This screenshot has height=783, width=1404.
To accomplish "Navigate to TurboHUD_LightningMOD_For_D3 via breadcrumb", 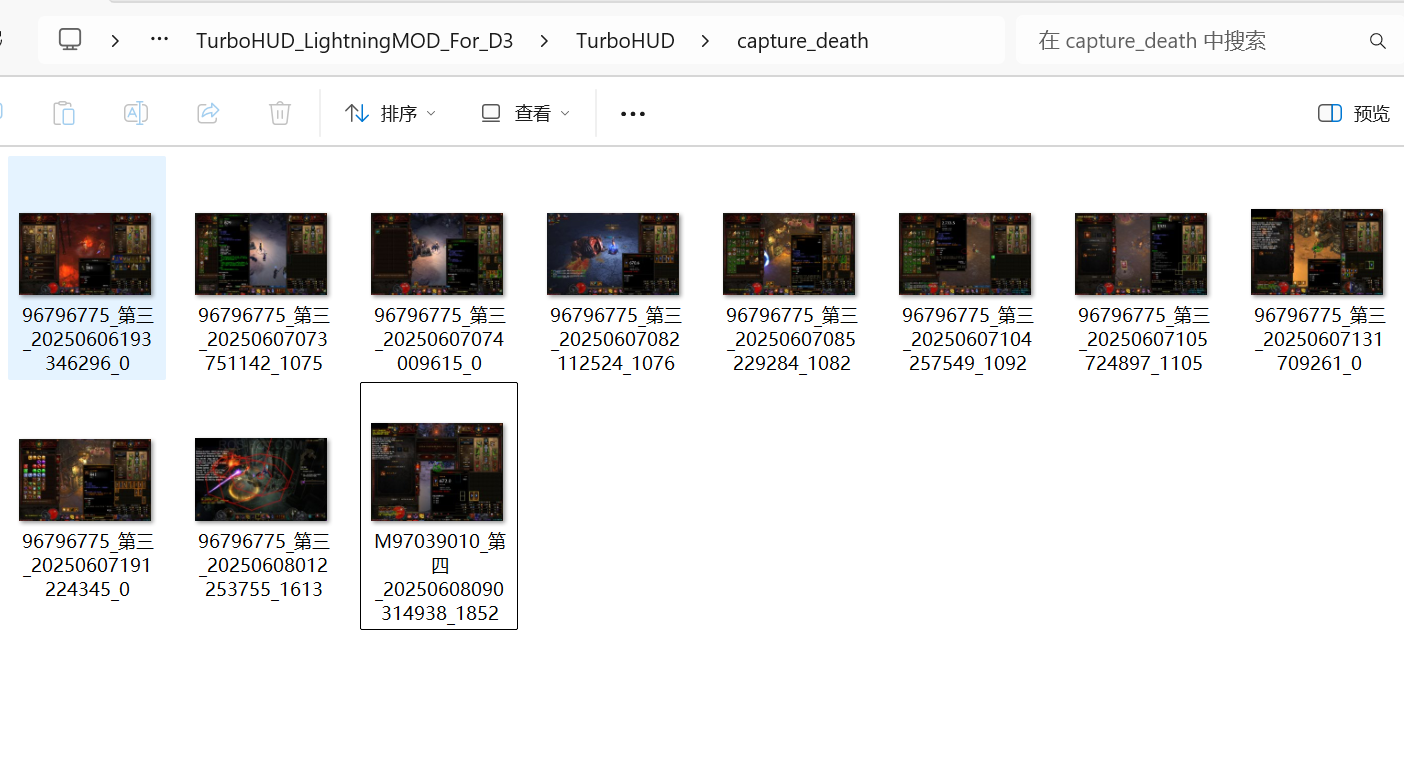I will [x=355, y=41].
